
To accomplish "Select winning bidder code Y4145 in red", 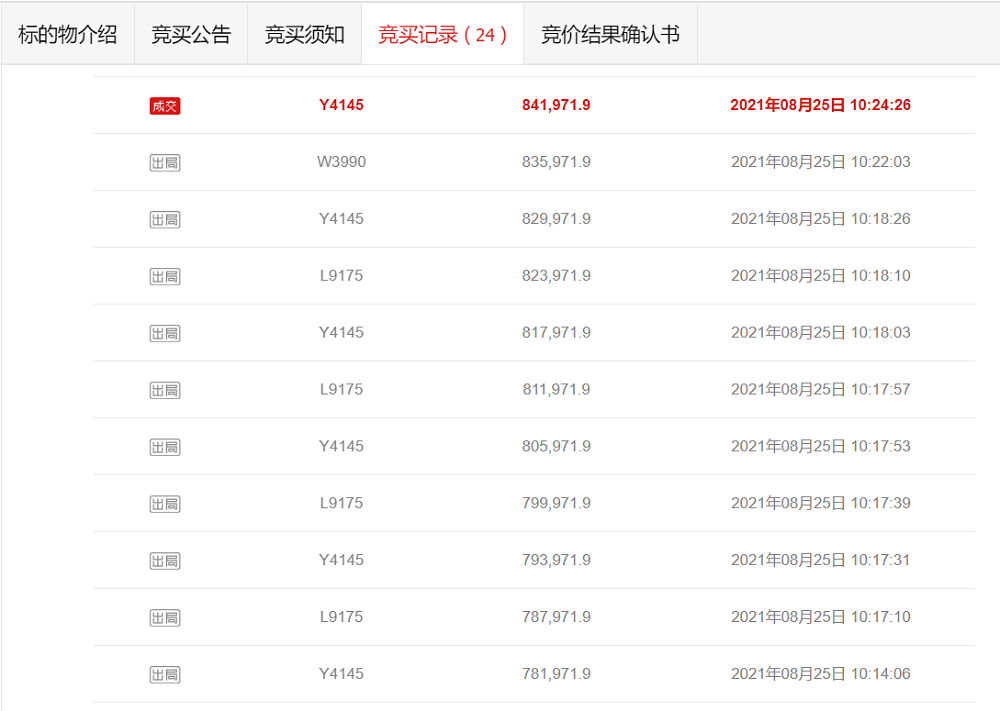I will tap(341, 105).
